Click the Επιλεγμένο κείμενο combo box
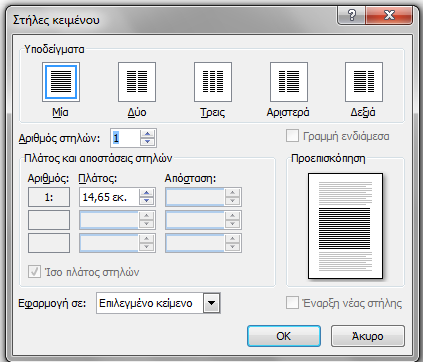Image resolution: width=423 pixels, height=362 pixels. click(x=158, y=303)
